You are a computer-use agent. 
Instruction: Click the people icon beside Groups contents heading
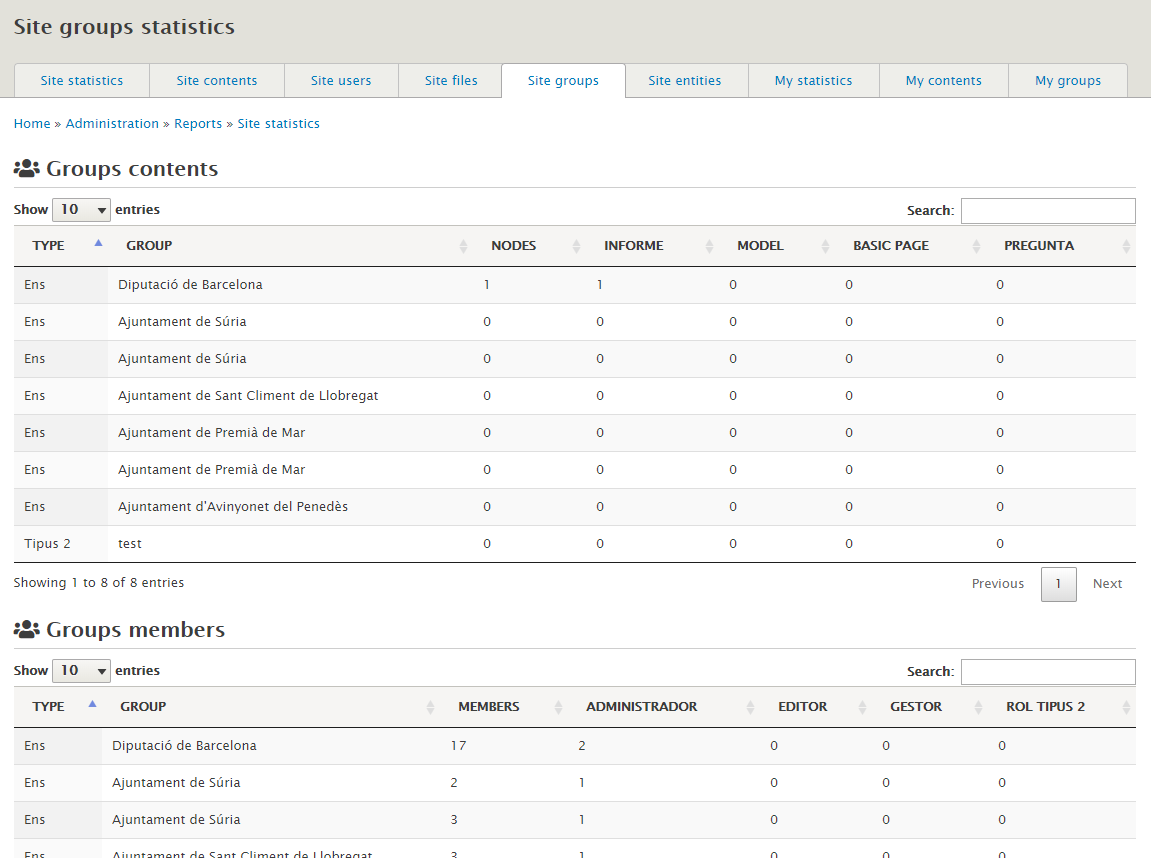[26, 168]
